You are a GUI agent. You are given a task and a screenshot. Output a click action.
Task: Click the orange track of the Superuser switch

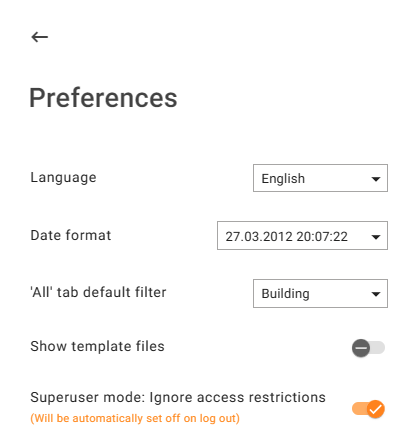click(x=359, y=409)
